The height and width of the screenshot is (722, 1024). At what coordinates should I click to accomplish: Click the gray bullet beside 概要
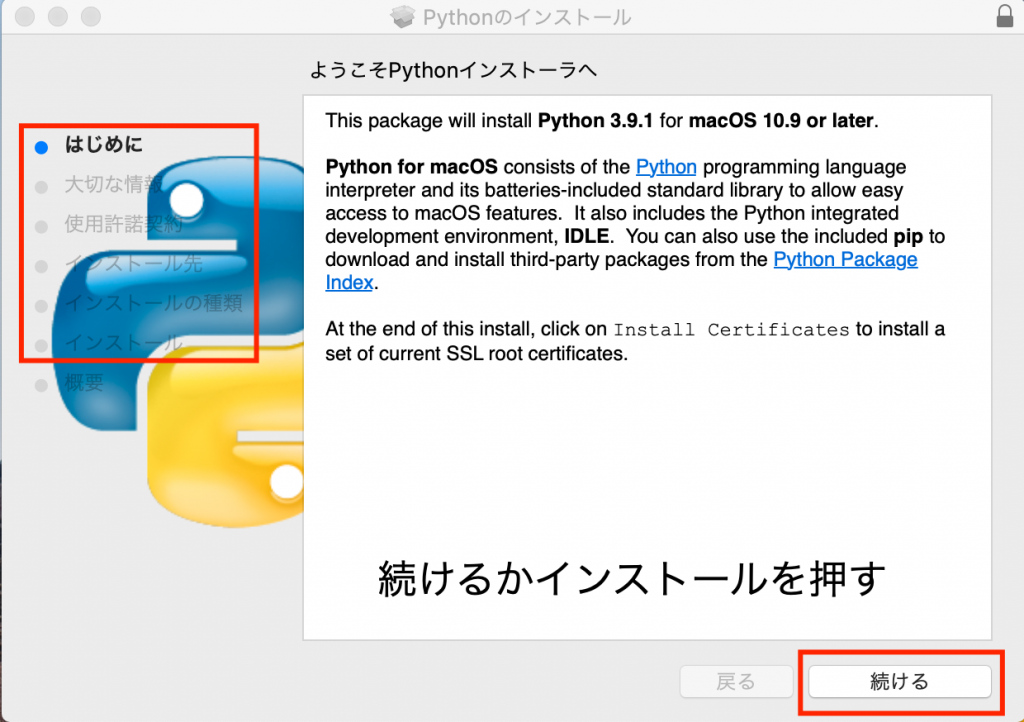(x=41, y=385)
